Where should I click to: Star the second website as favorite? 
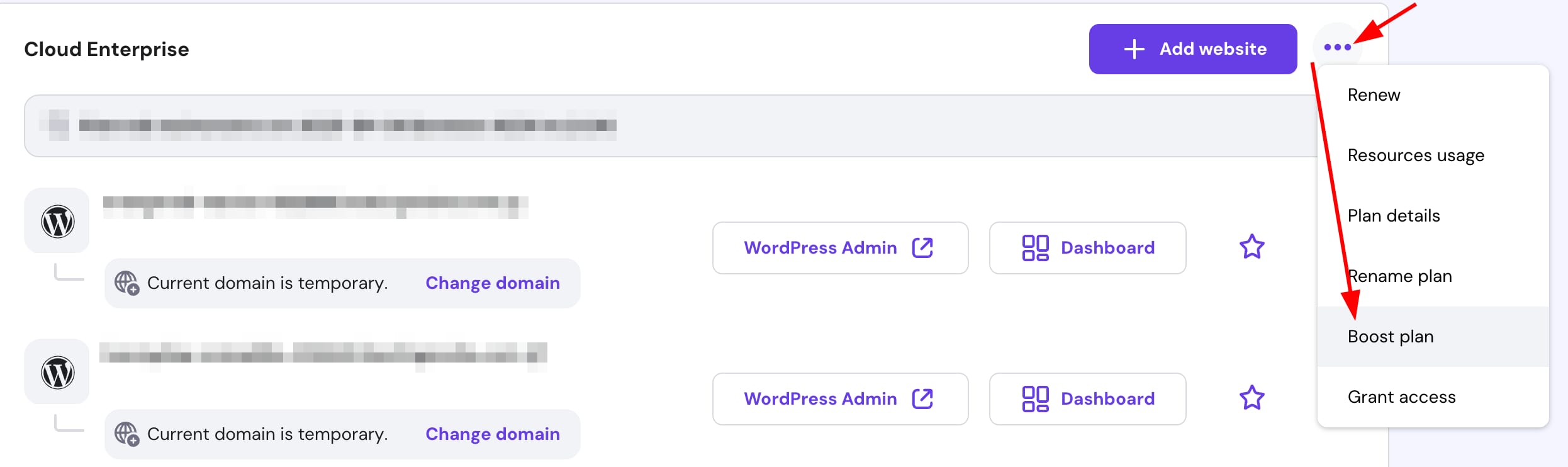1252,398
